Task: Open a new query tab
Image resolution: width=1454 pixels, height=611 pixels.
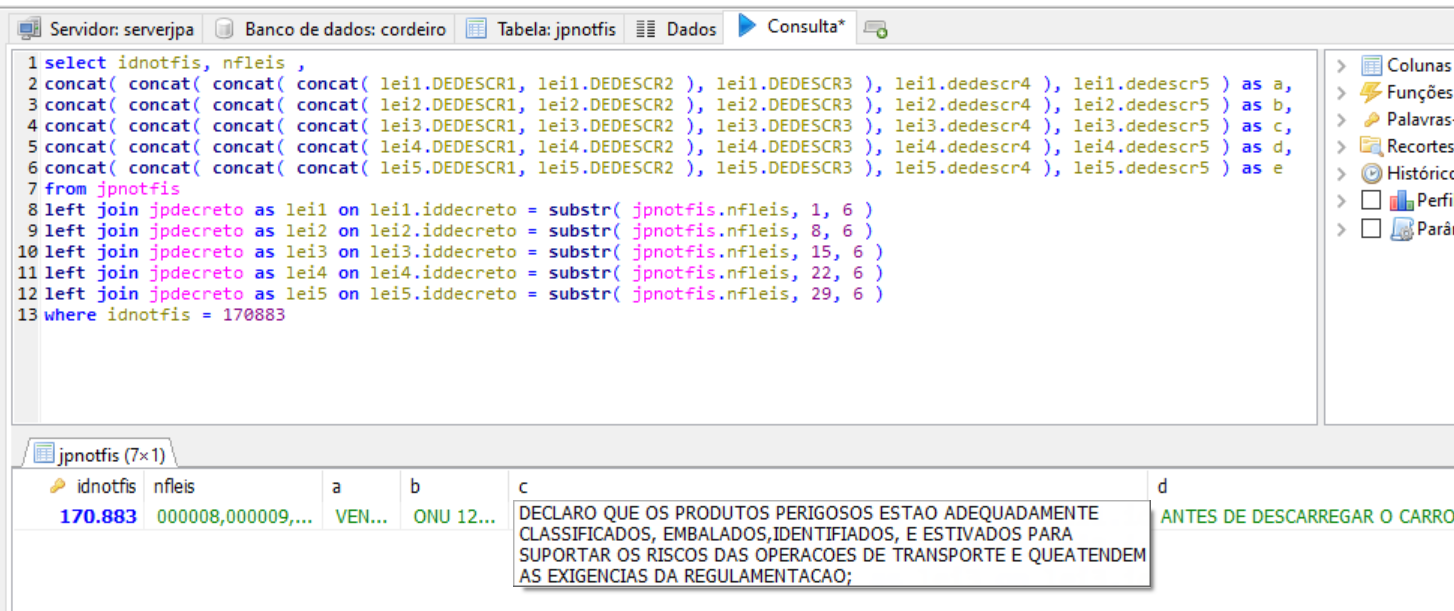Action: 876,30
